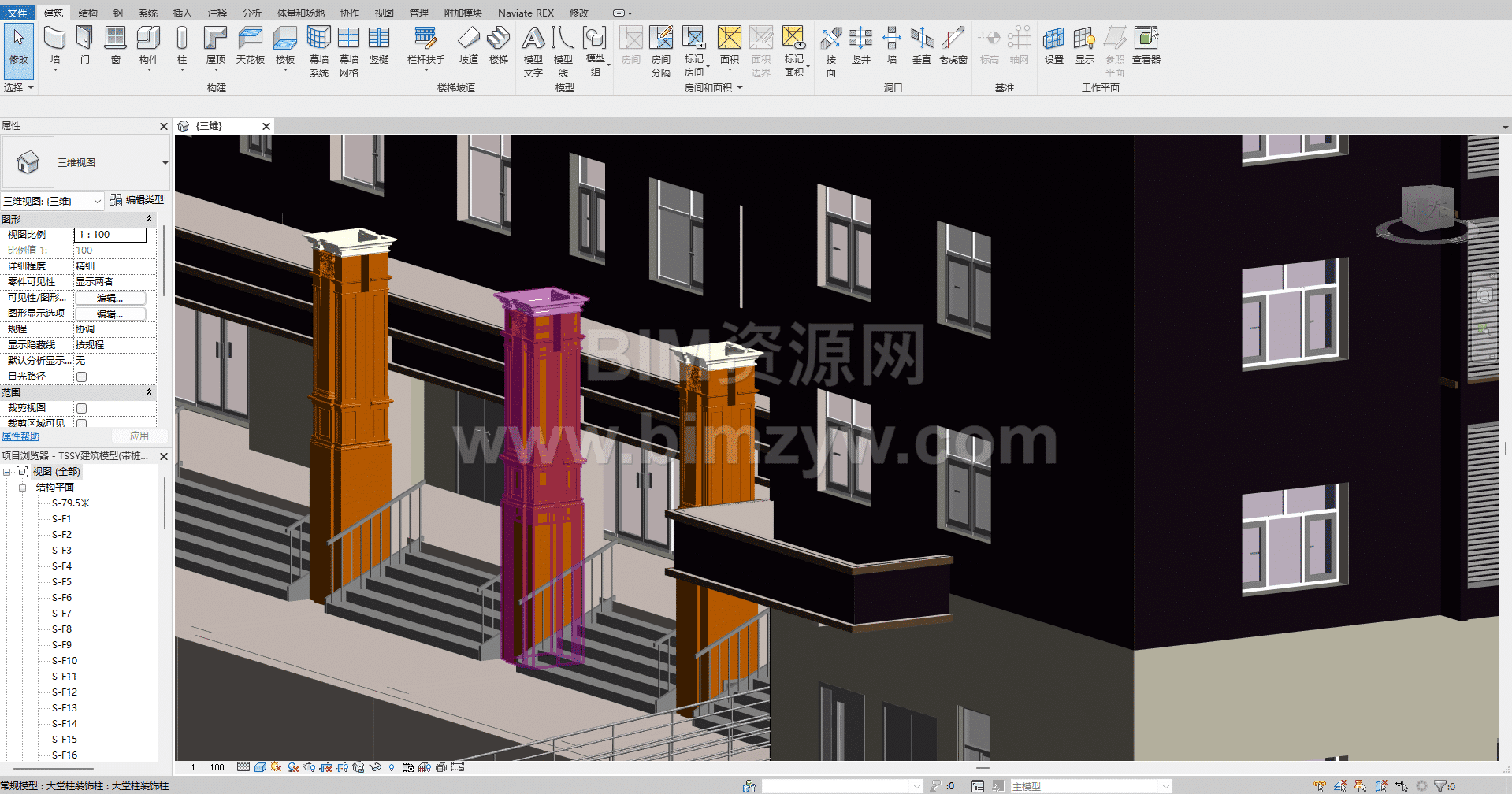Collapse the Structural Plans (结构平面) node
1512x794 pixels.
point(22,488)
